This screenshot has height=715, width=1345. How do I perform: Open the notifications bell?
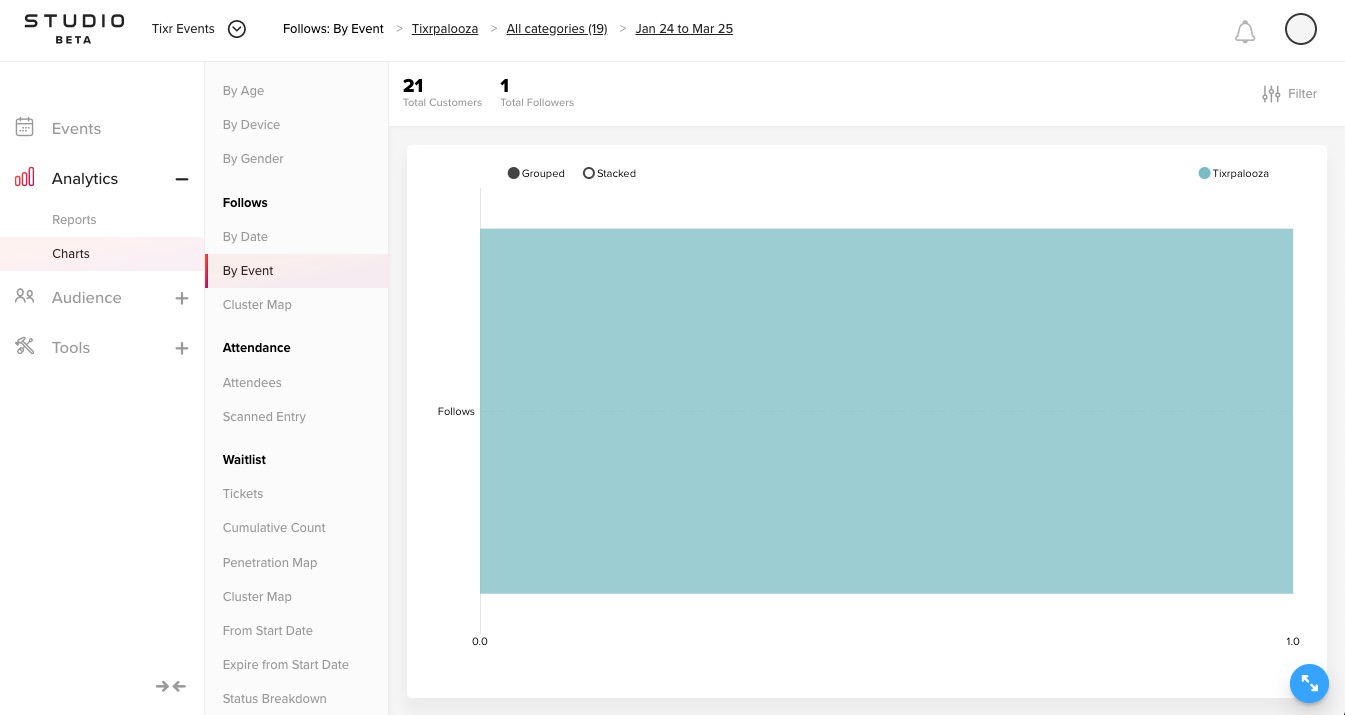coord(1245,32)
